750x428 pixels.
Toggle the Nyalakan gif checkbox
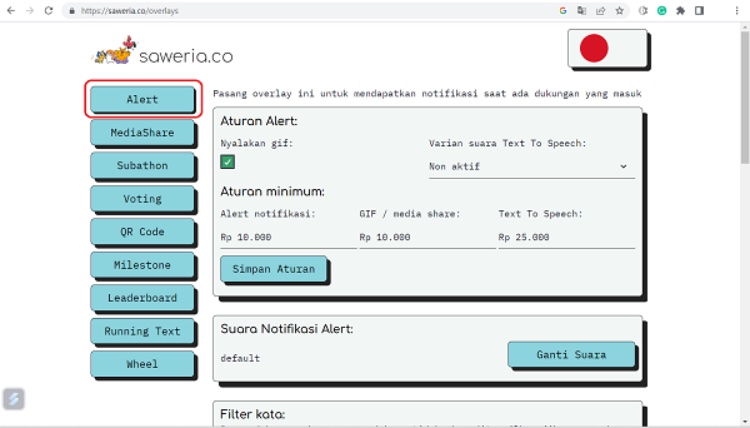pos(228,162)
